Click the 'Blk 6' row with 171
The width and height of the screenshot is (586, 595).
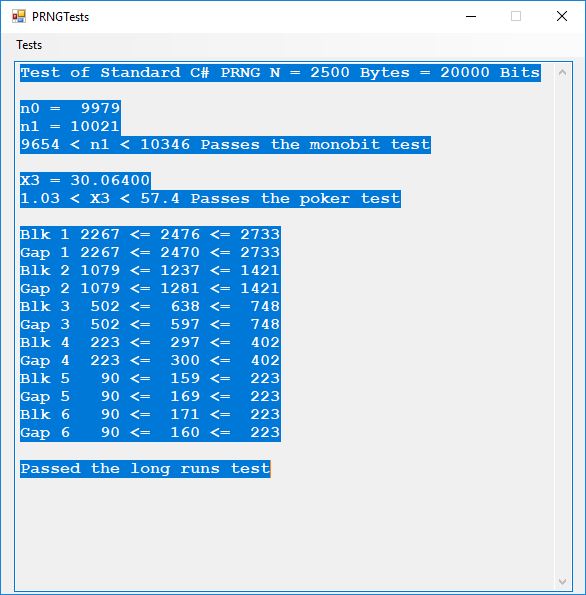click(x=150, y=414)
